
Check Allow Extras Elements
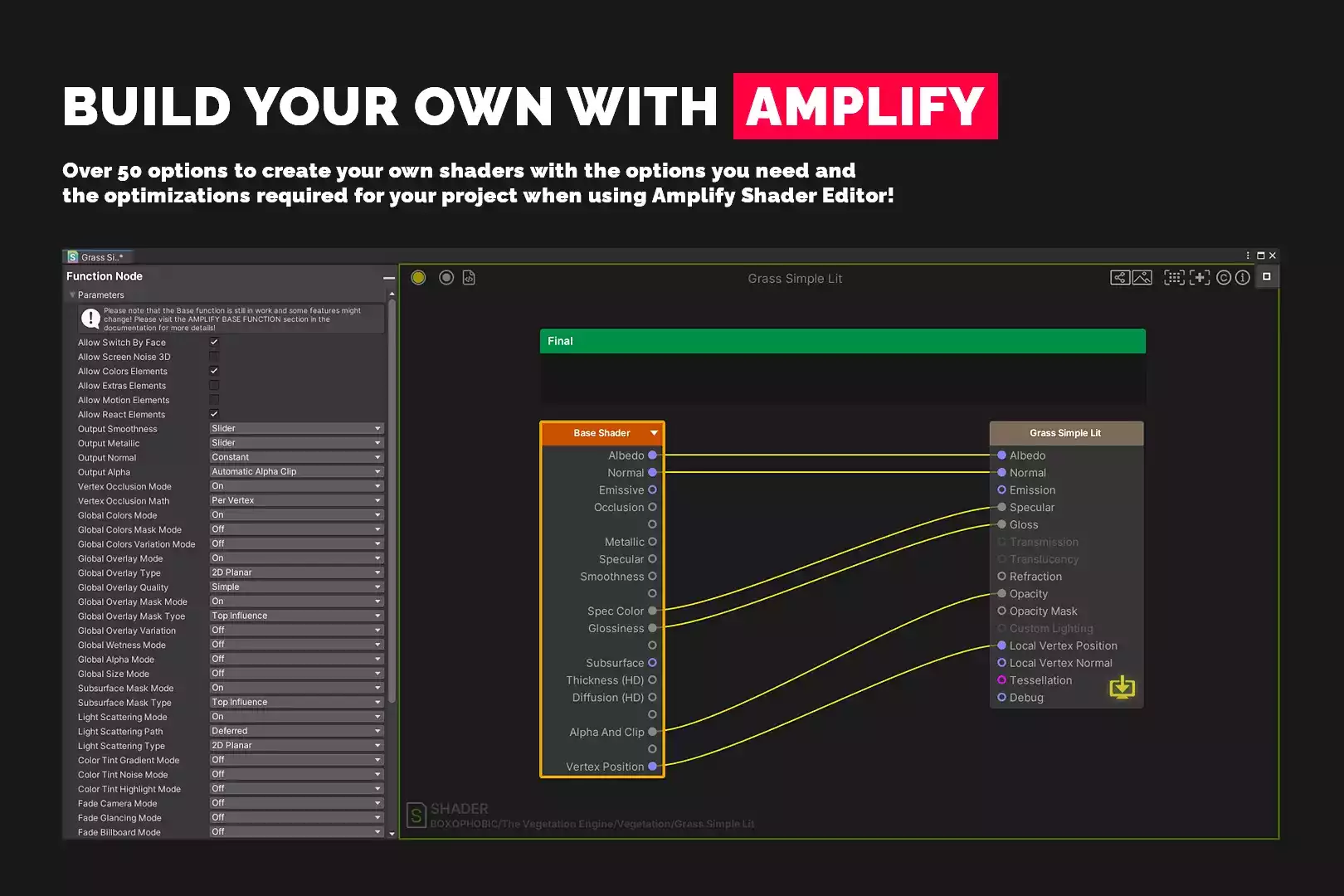pos(214,385)
